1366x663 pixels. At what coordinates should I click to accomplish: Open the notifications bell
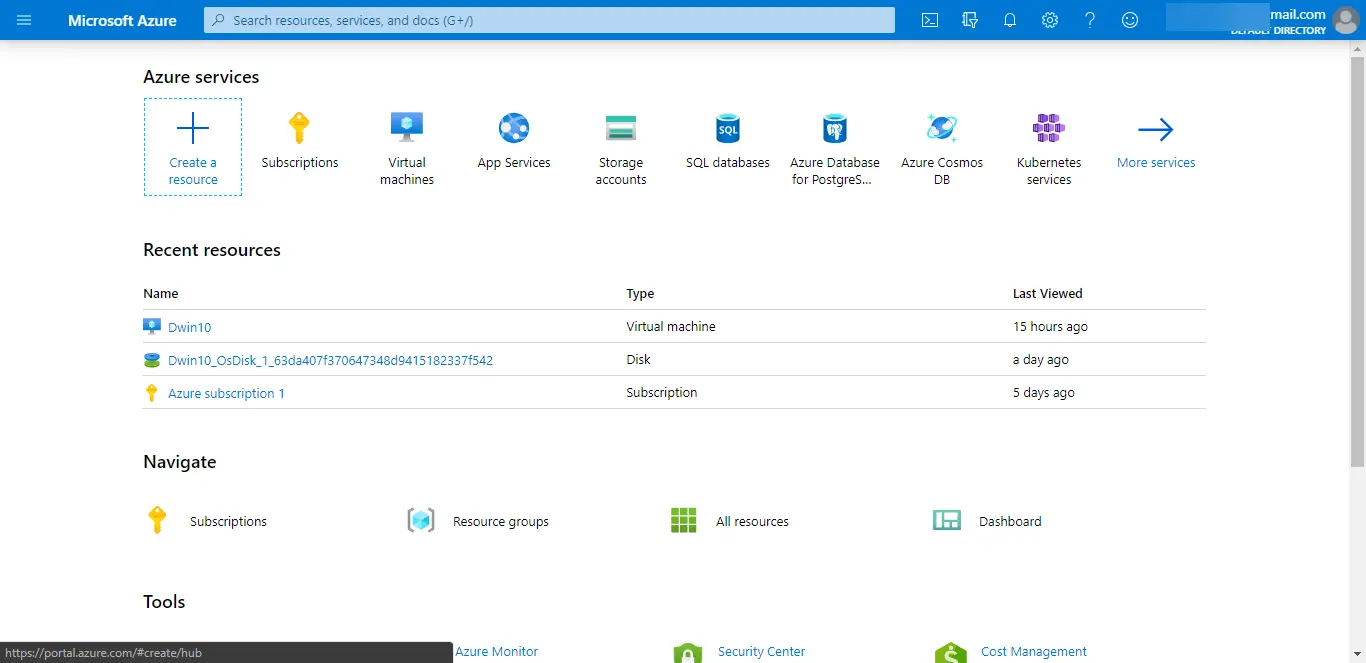[x=1010, y=20]
